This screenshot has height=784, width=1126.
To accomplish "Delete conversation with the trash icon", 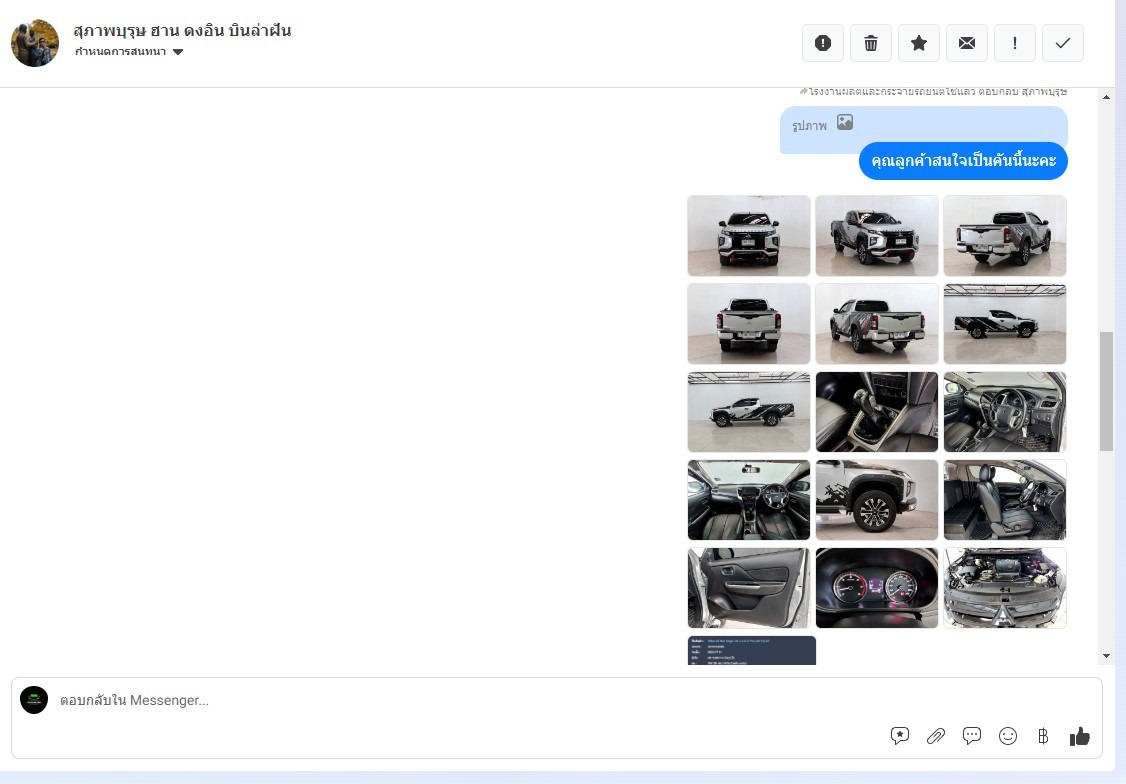I will point(871,43).
